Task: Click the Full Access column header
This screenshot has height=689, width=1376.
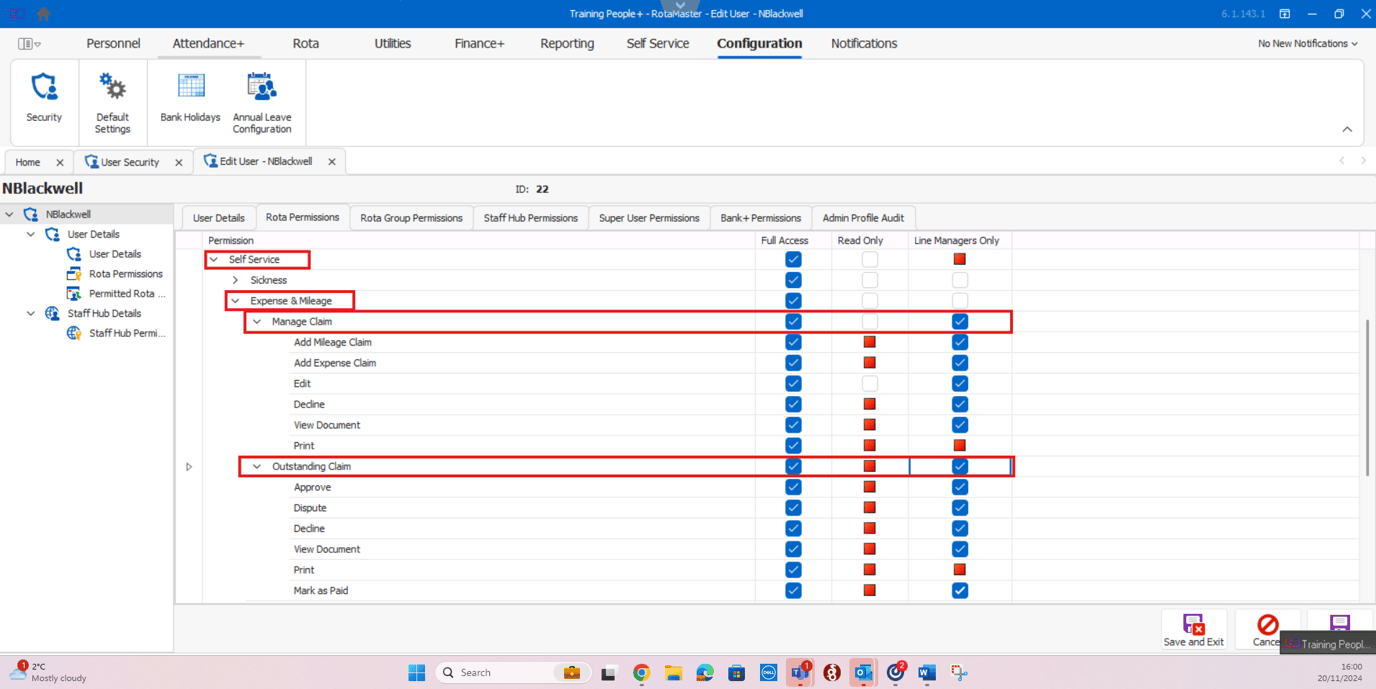Action: 785,240
